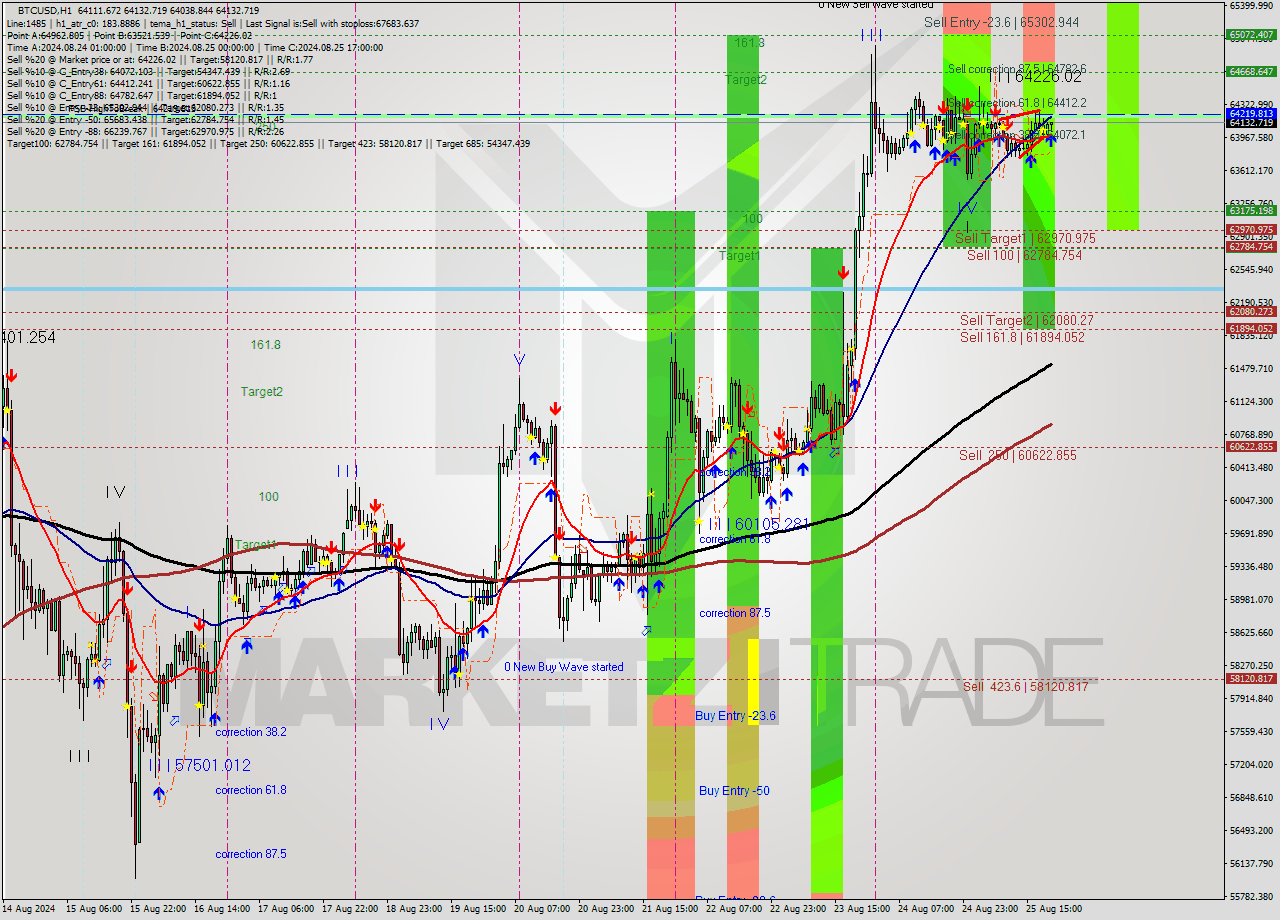Click the red 61894.052 price tag

[1250, 328]
